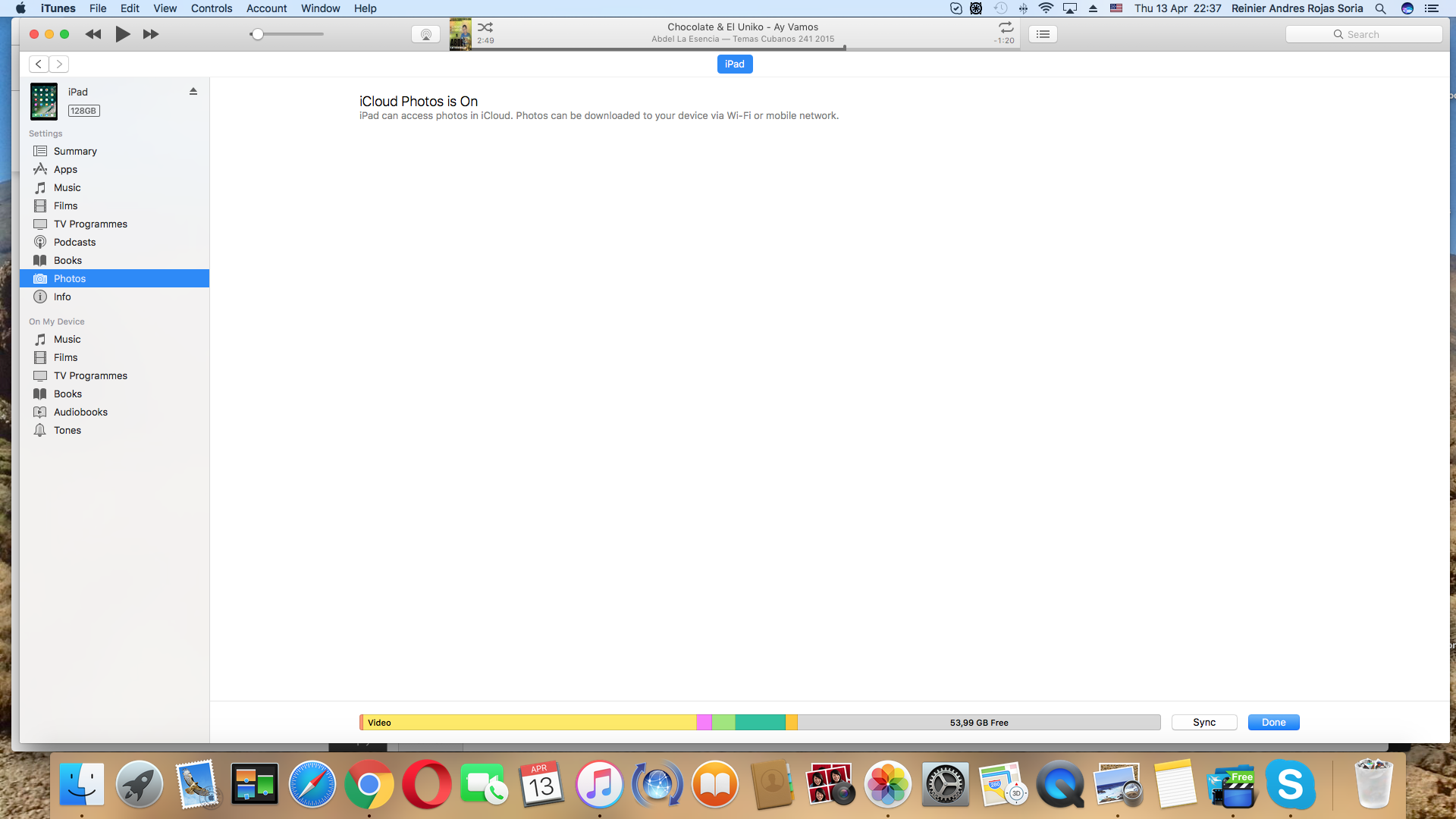Toggle shuffle playback icon
1456x819 pixels.
[x=485, y=27]
